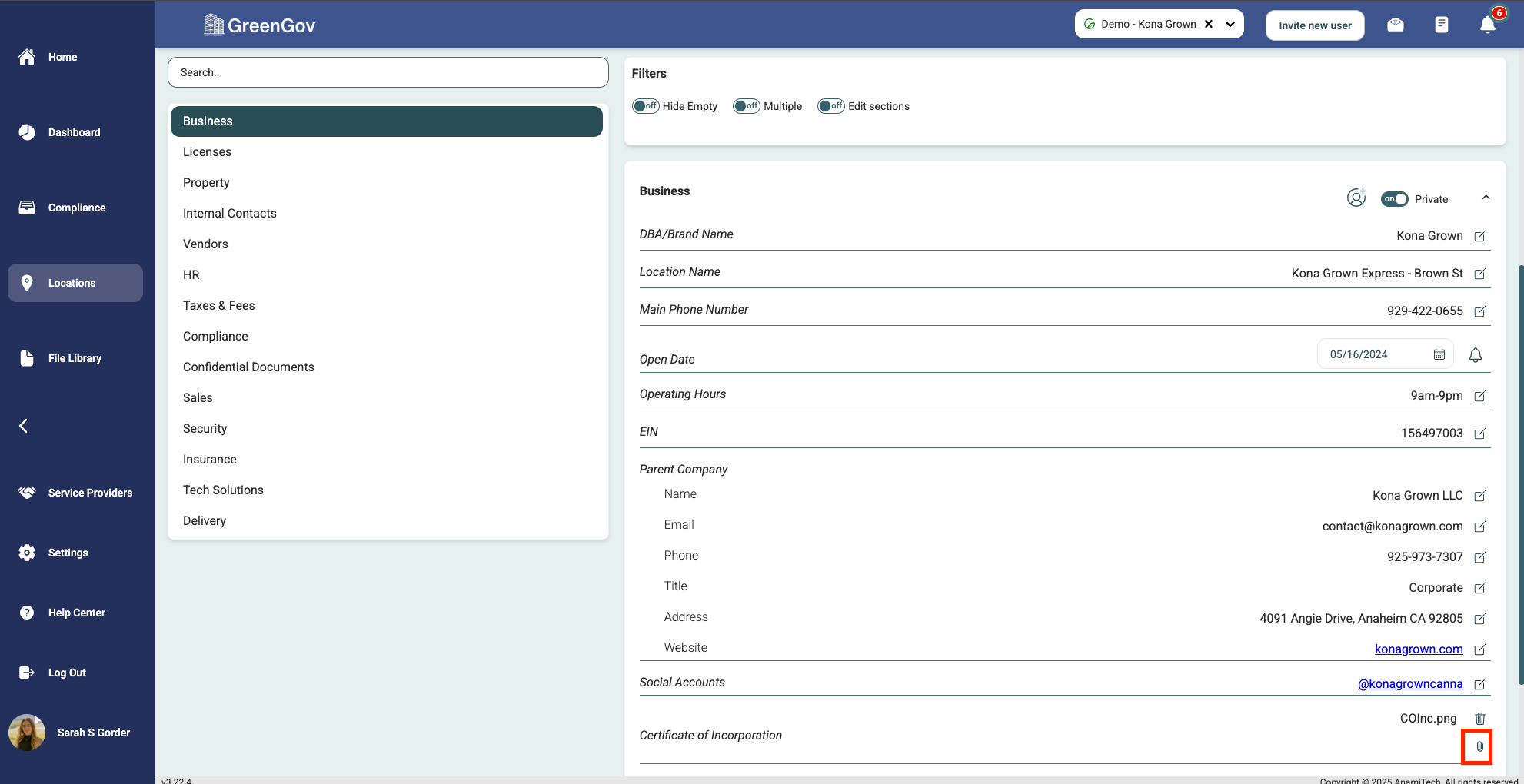This screenshot has height=784, width=1524.
Task: Open Settings in the sidebar
Action: point(75,553)
